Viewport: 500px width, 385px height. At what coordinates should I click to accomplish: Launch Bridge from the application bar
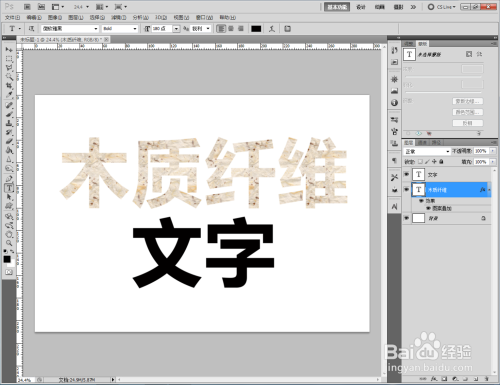(28, 7)
